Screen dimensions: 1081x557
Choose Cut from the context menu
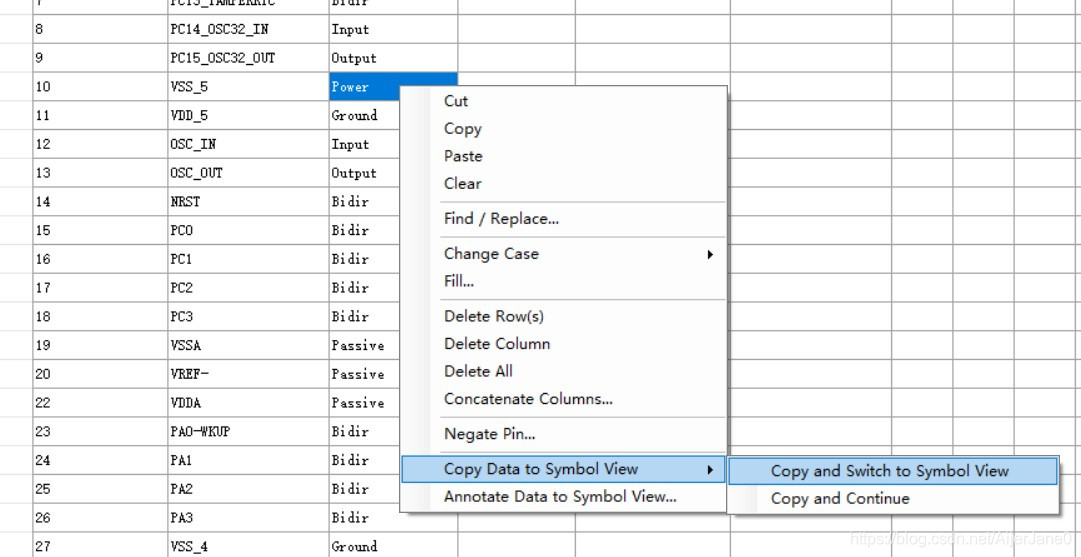(x=456, y=101)
